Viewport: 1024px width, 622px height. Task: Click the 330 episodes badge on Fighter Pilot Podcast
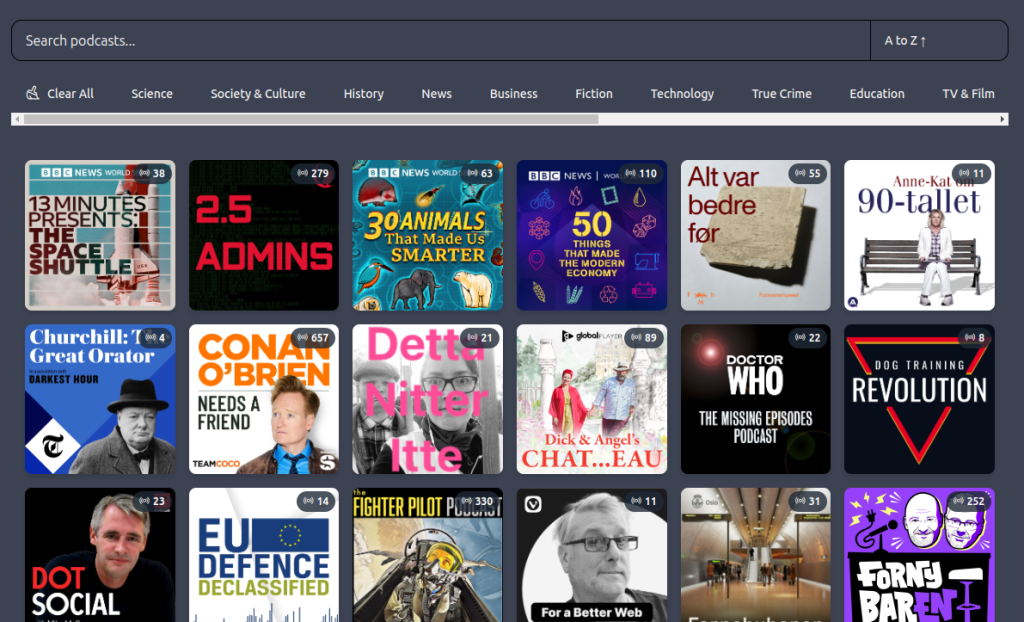pyautogui.click(x=475, y=502)
